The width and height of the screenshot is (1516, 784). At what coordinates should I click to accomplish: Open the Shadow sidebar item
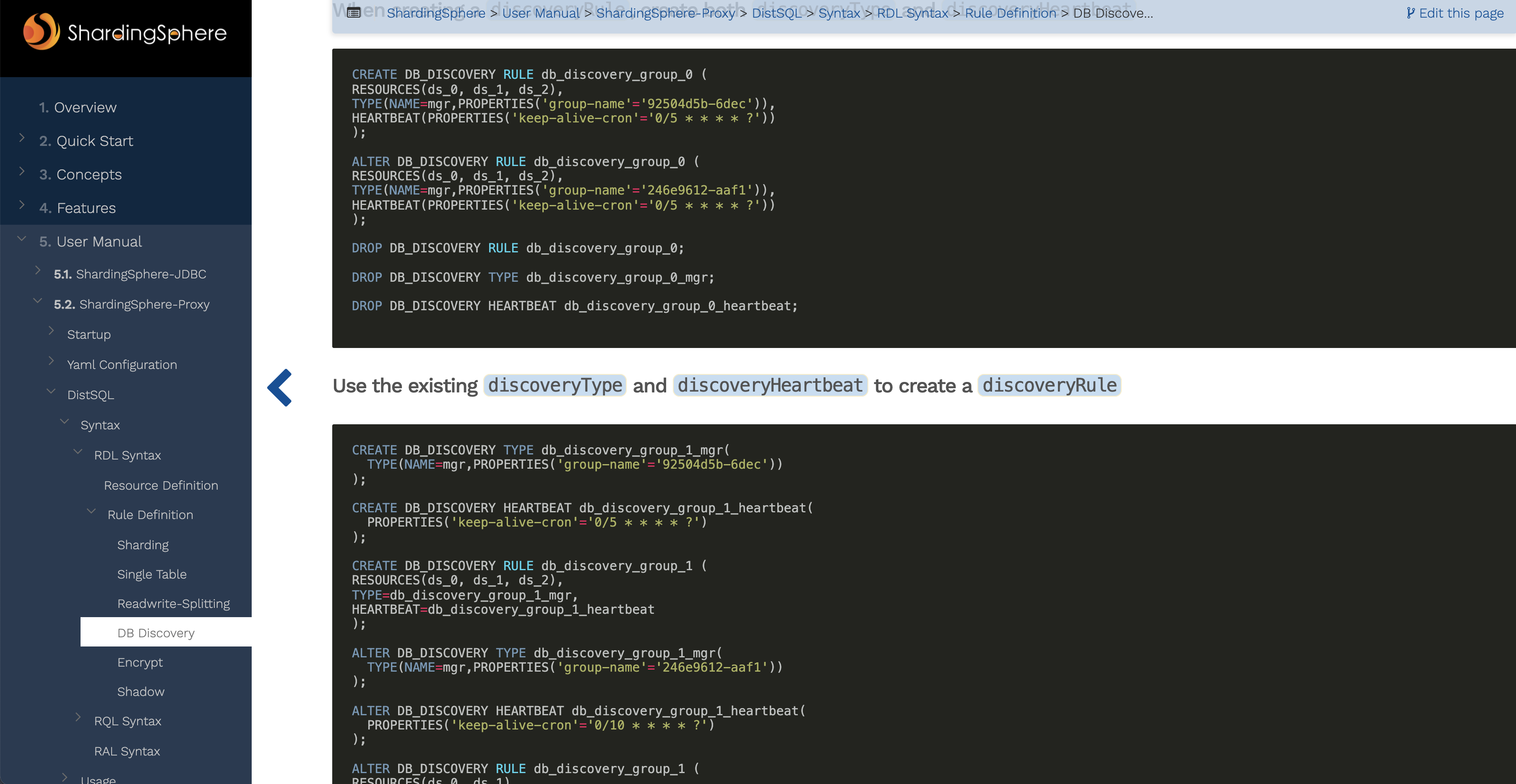[x=141, y=692]
